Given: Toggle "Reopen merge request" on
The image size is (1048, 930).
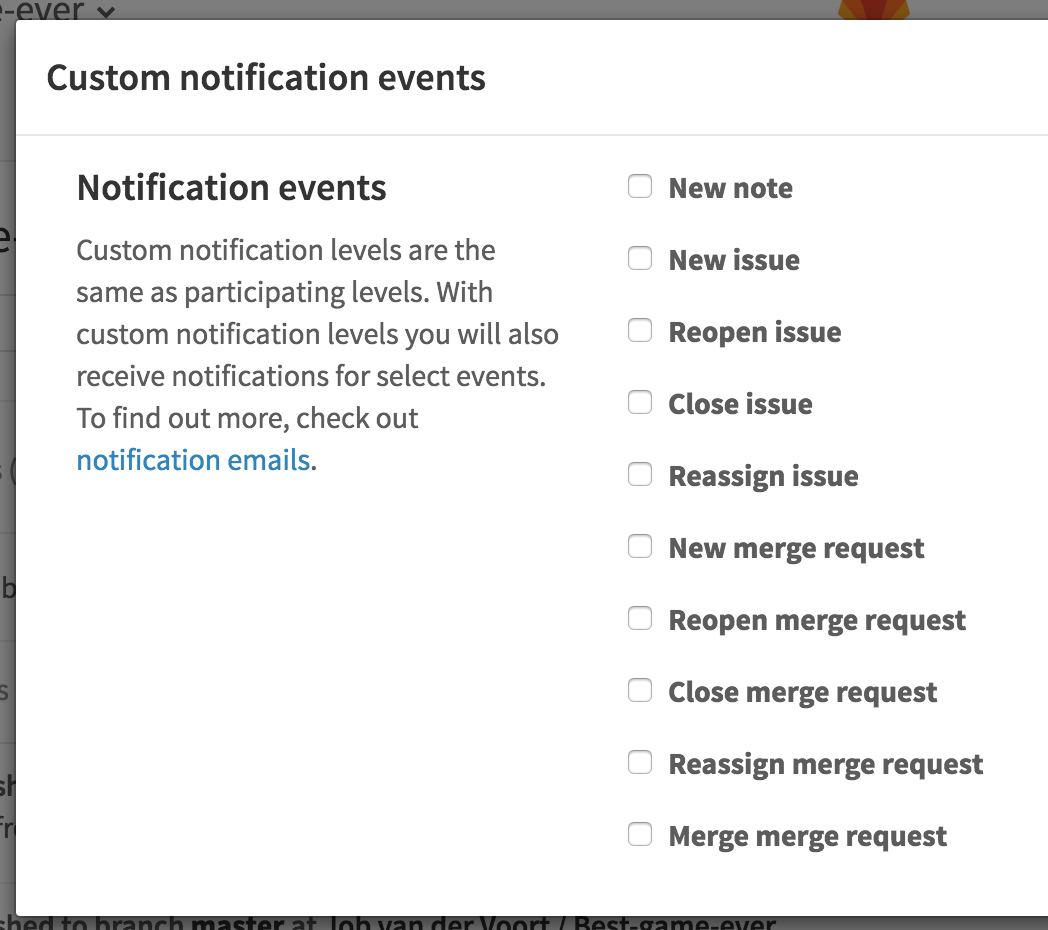Looking at the screenshot, I should pos(639,618).
